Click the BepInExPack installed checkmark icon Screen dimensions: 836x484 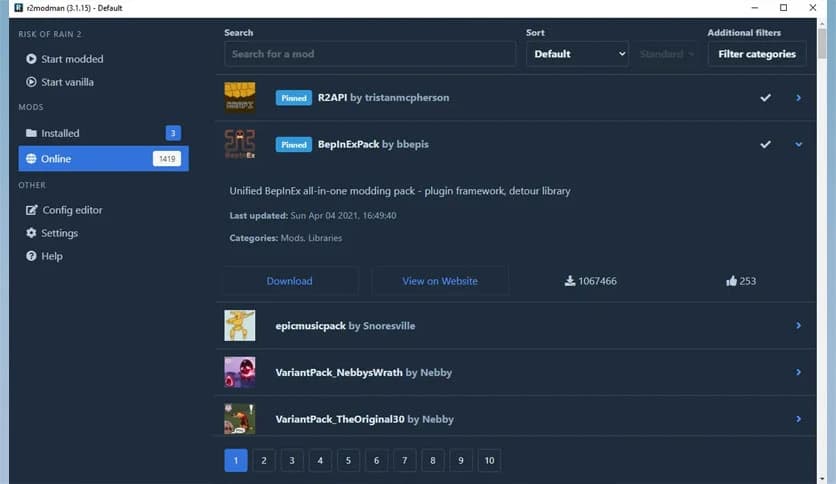[765, 144]
